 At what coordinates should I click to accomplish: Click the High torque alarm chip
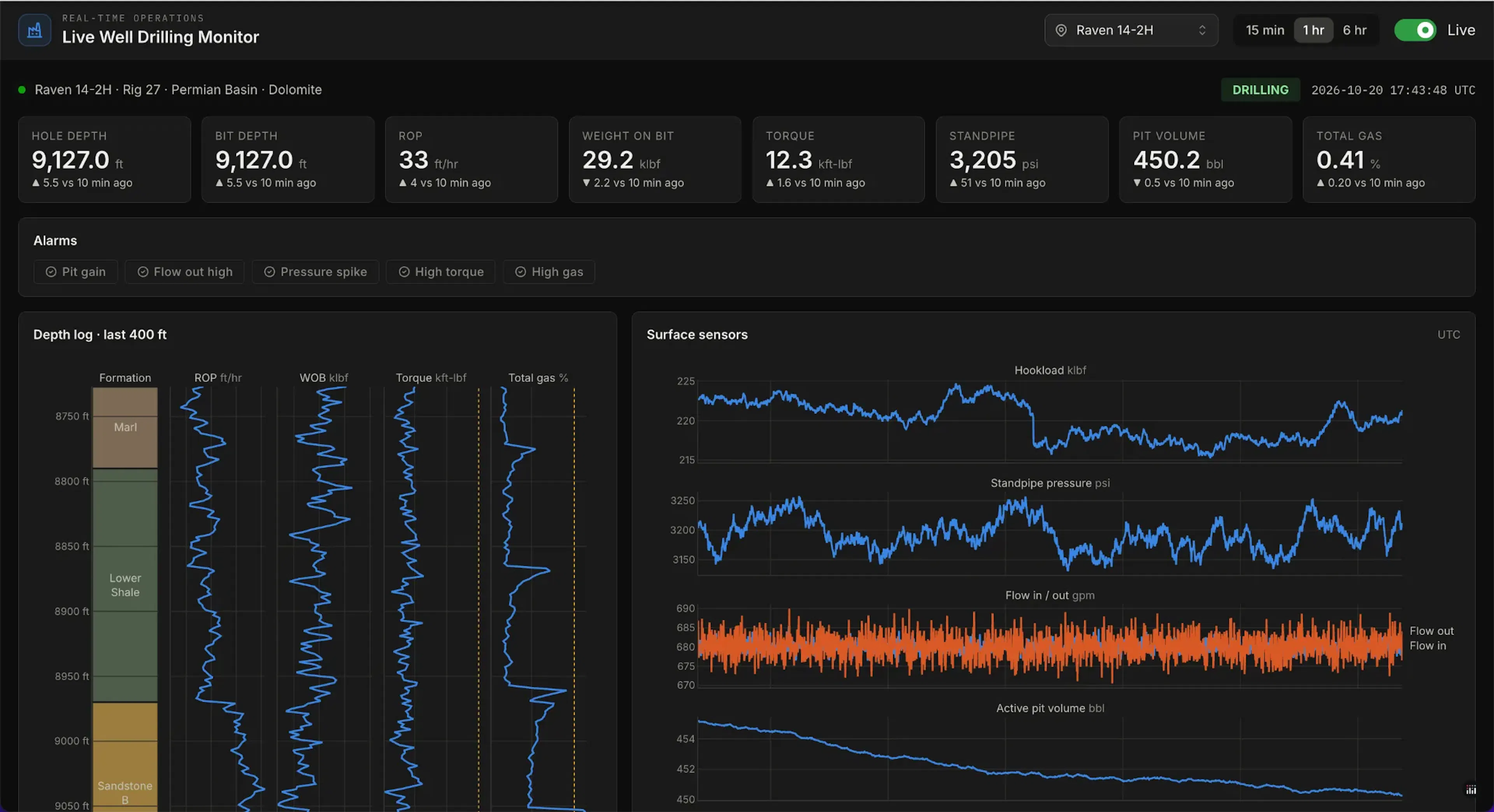(x=441, y=272)
